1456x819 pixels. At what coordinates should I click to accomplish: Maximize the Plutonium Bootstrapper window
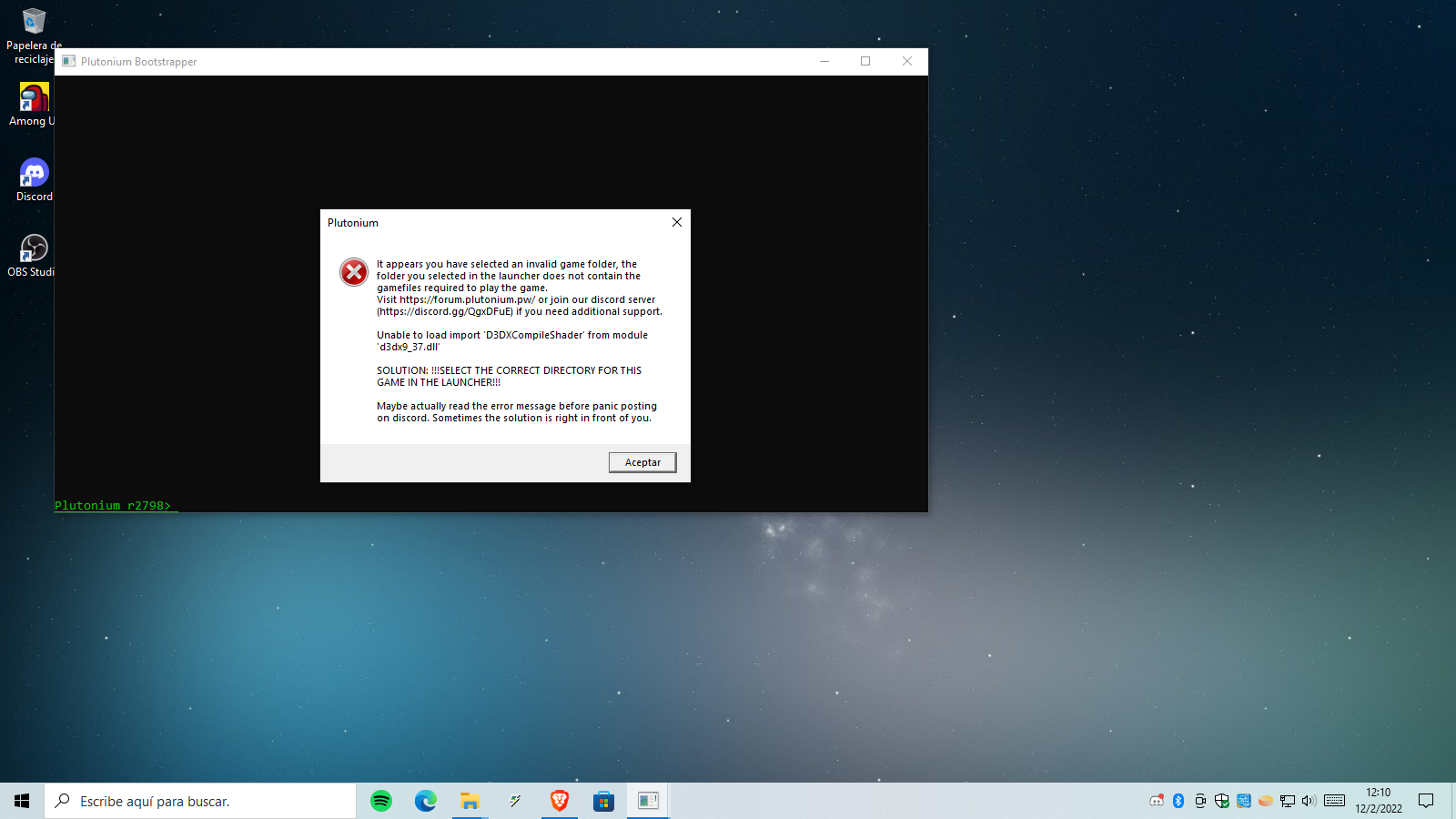tap(865, 61)
